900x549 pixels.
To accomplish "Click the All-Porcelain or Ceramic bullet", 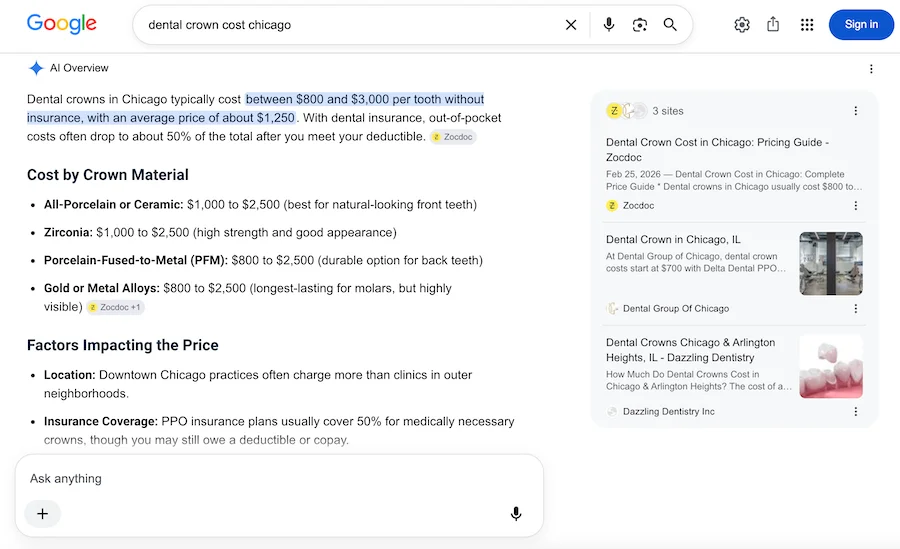I will click(260, 204).
